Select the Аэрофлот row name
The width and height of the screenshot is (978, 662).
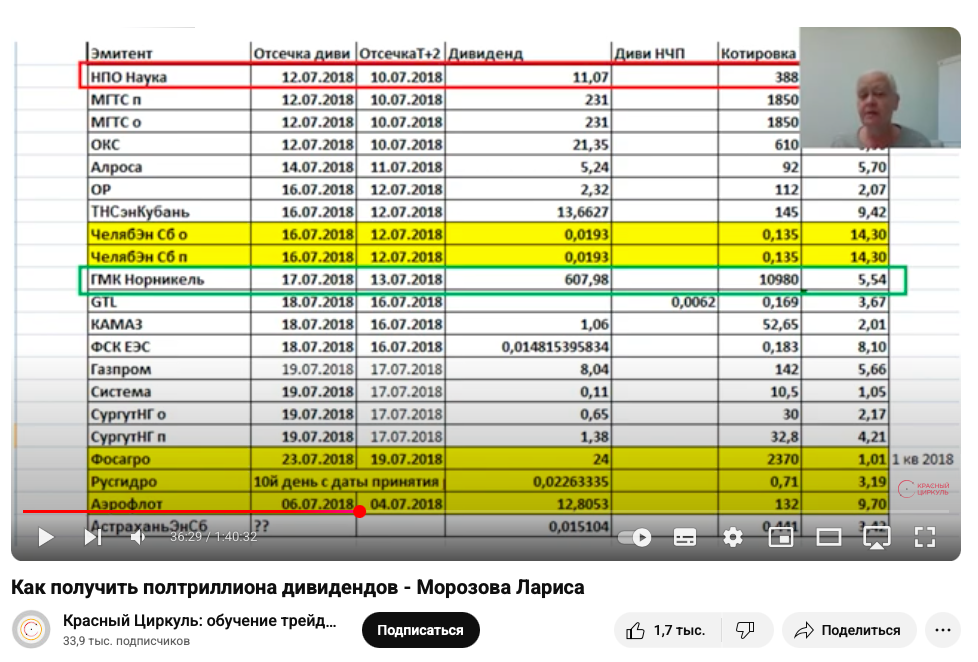127,504
